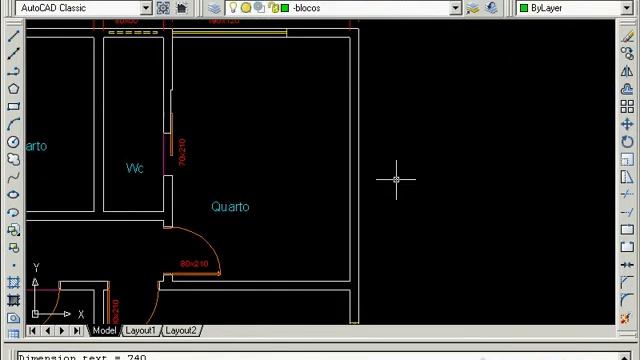This screenshot has width=640, height=360.
Task: Select the Rotate tool
Action: pyautogui.click(x=627, y=142)
